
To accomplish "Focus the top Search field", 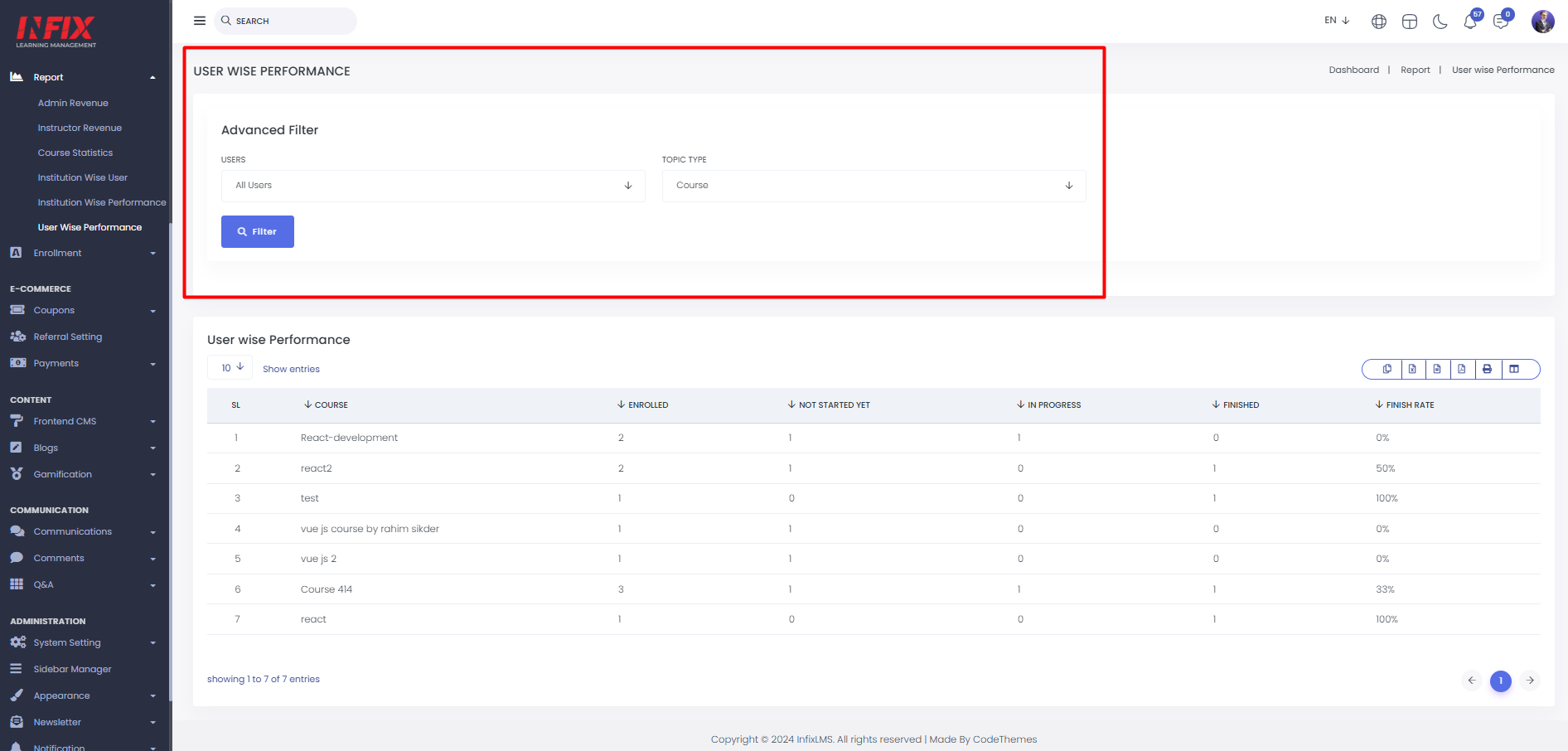I will point(286,21).
